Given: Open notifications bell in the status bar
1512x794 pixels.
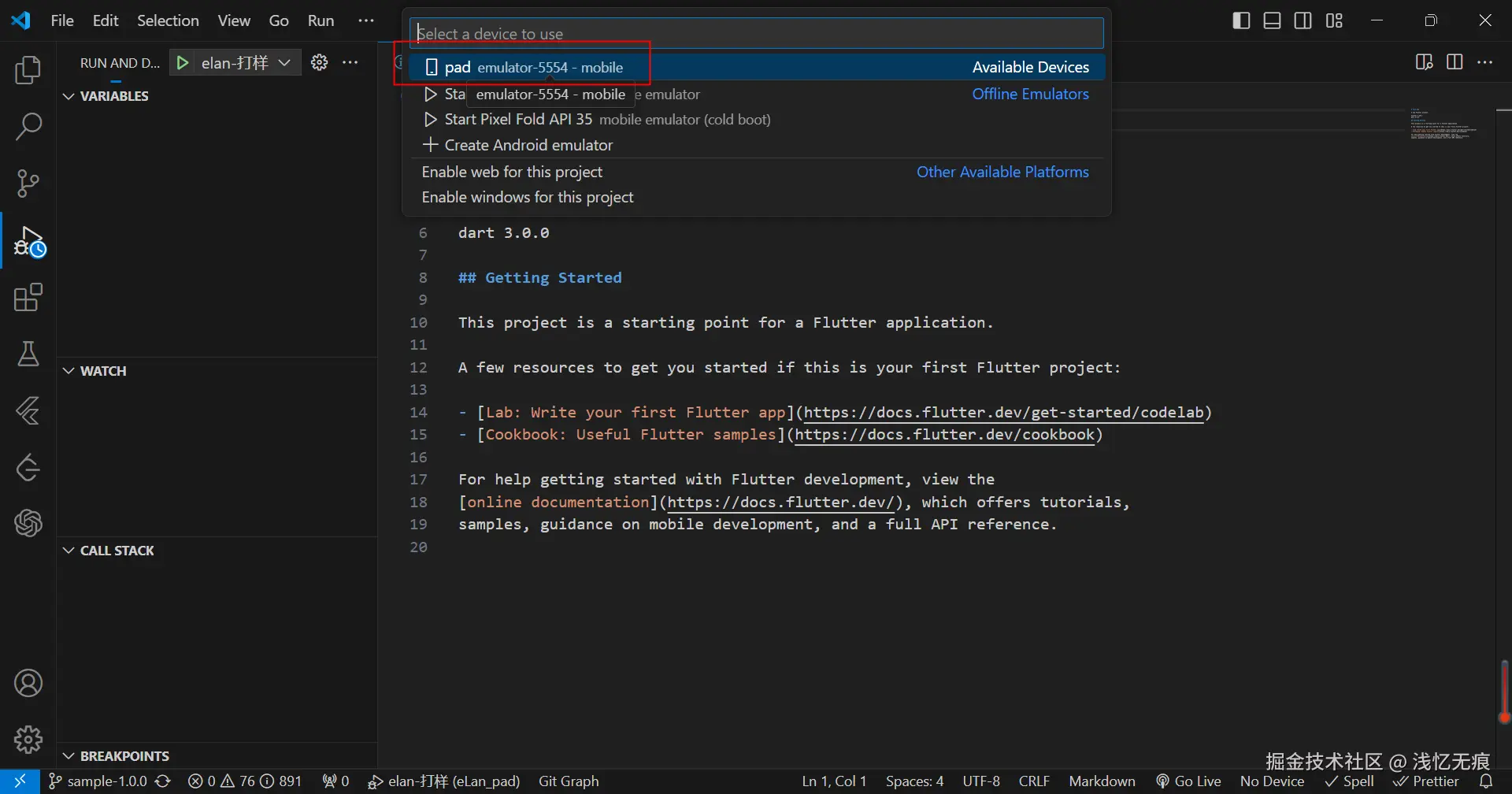Looking at the screenshot, I should pos(1486,781).
